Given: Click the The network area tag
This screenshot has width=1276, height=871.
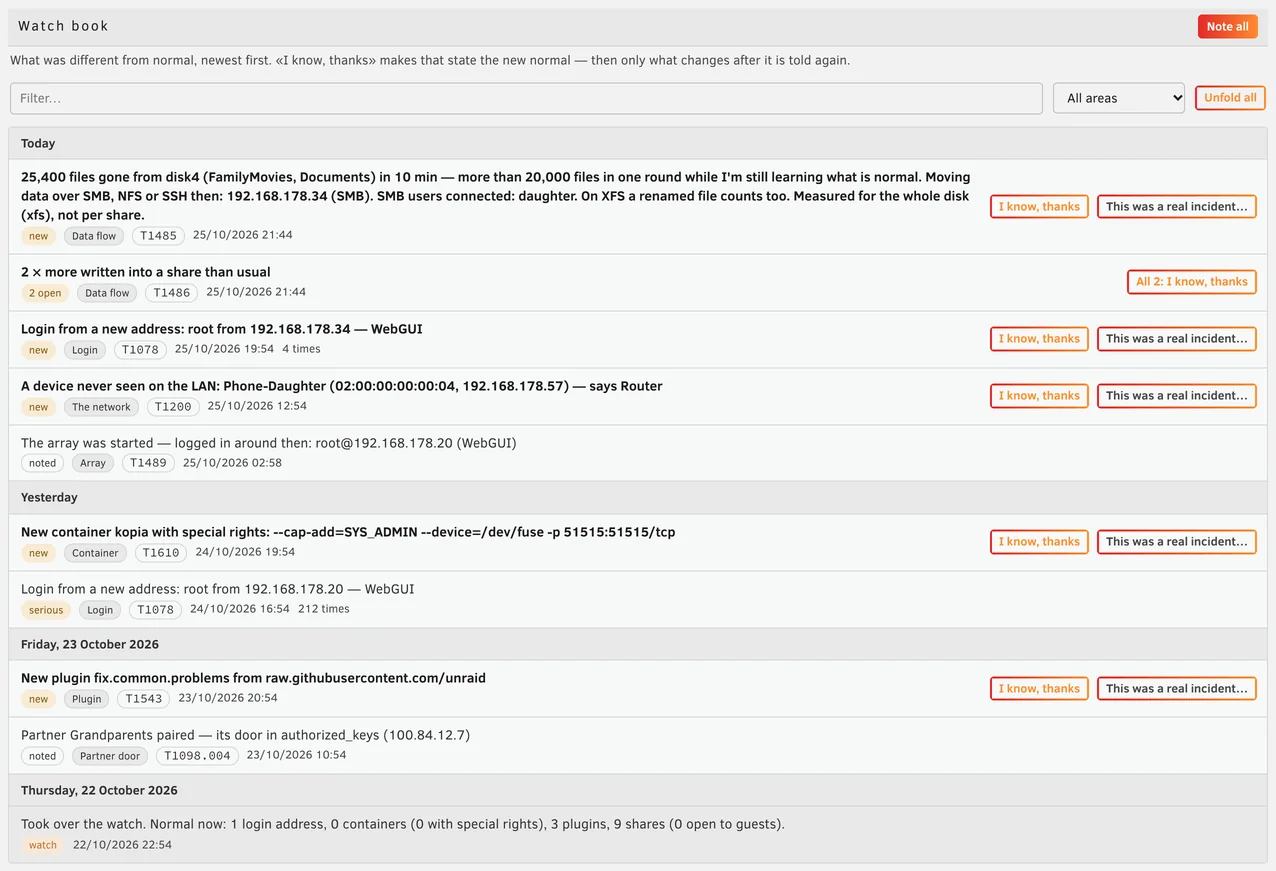Looking at the screenshot, I should pyautogui.click(x=101, y=407).
